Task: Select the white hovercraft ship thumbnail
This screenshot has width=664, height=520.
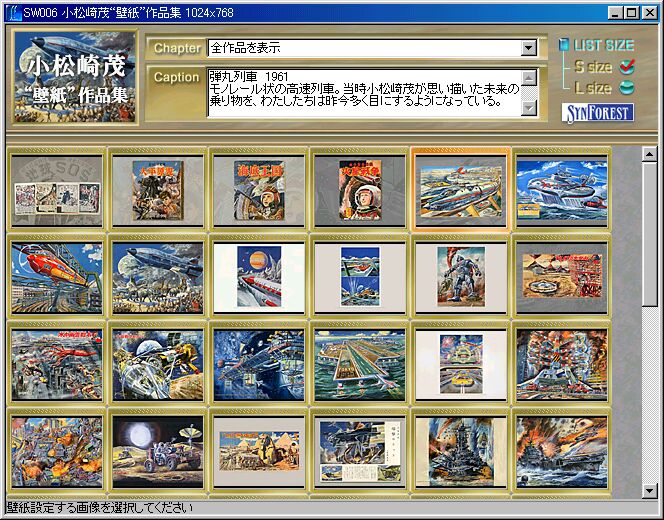Action: click(562, 191)
